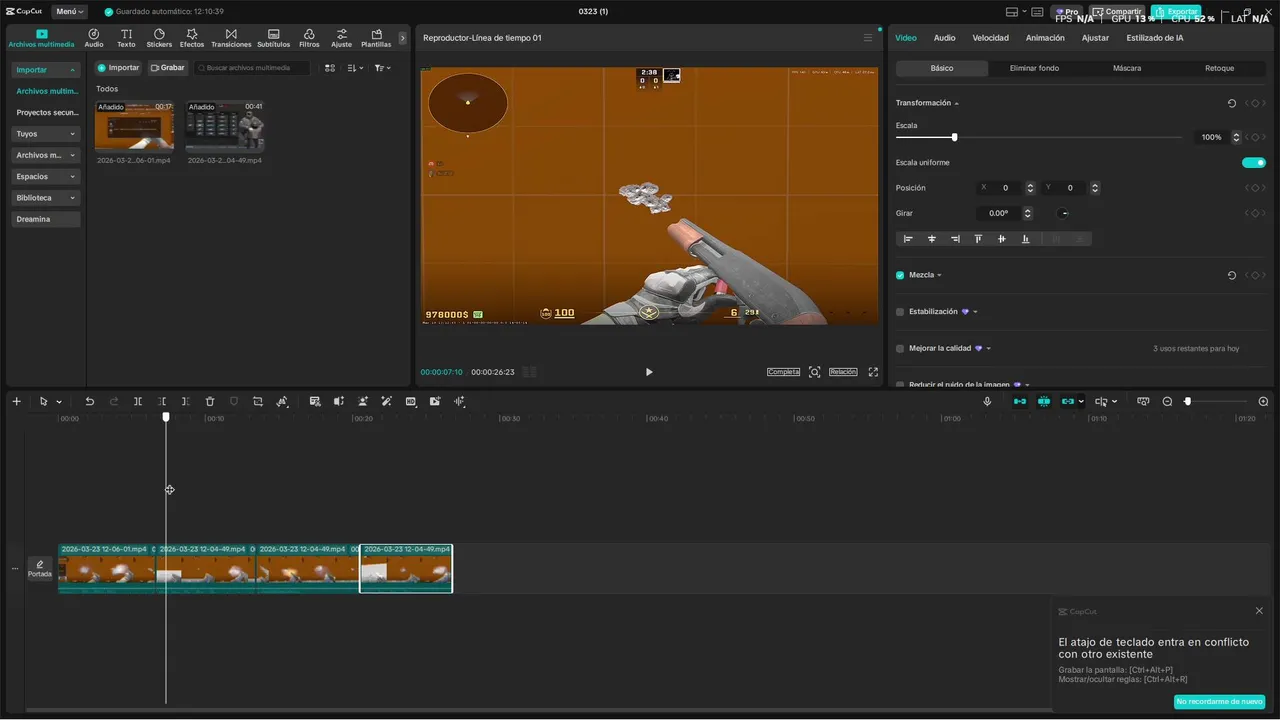Open the selection tool dropdown arrow
Screen dimensions: 1280x720
(59, 402)
